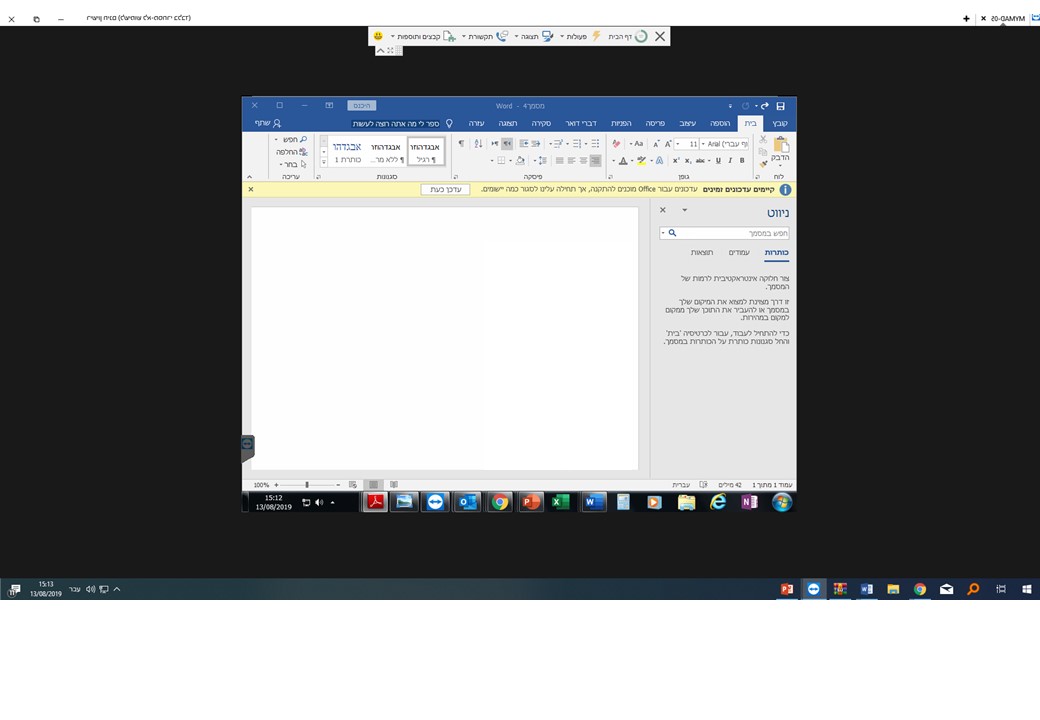The width and height of the screenshot is (1040, 720).
Task: Toggle underline U formatting
Action: [x=718, y=160]
